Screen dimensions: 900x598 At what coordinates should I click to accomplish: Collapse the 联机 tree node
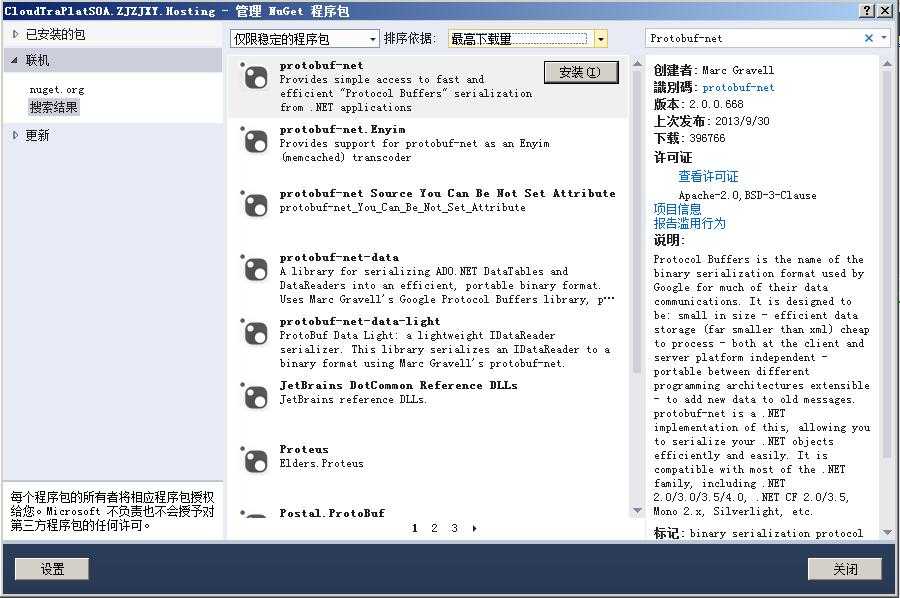(x=15, y=60)
